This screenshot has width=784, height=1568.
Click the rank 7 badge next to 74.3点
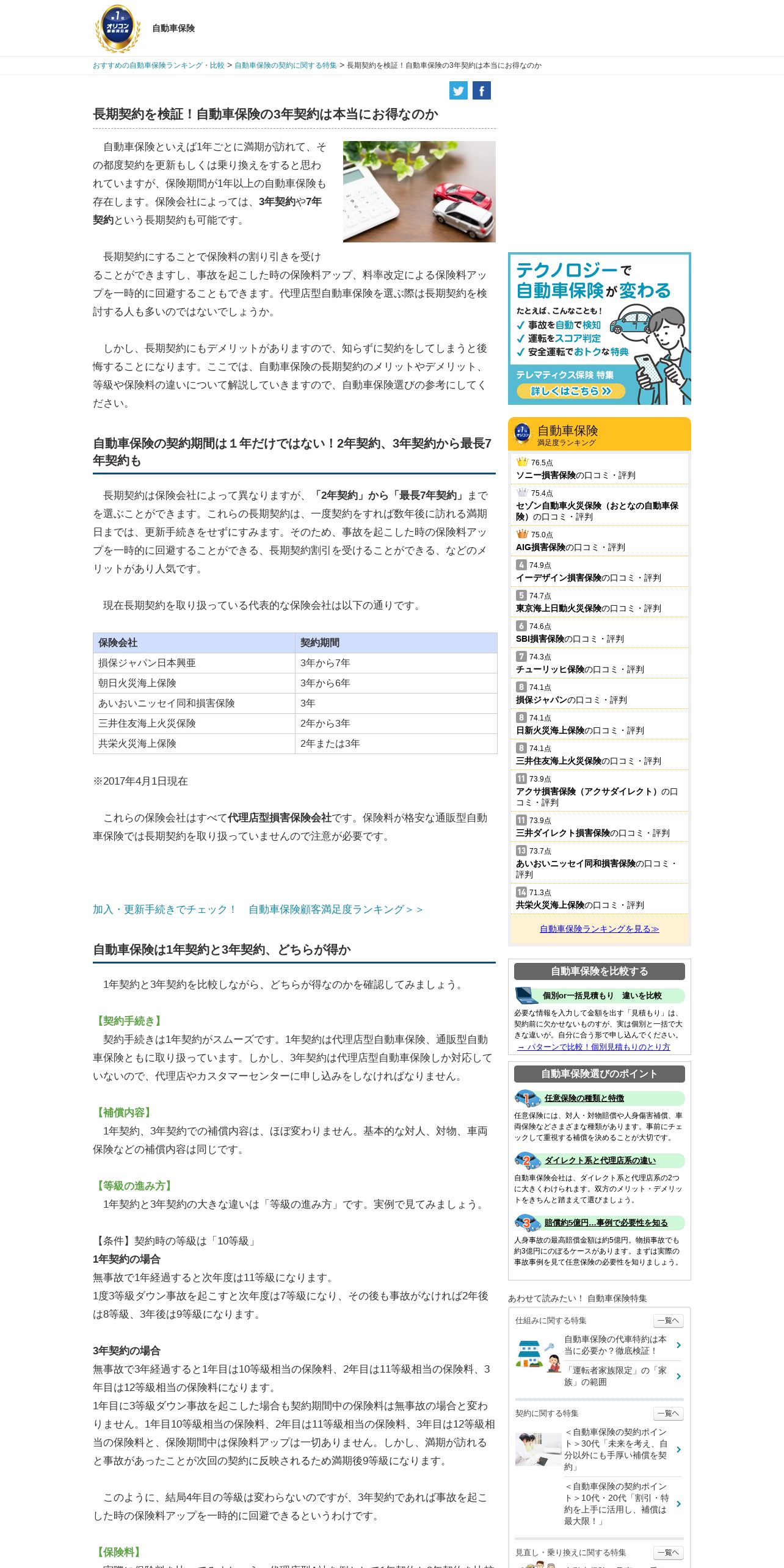point(521,656)
